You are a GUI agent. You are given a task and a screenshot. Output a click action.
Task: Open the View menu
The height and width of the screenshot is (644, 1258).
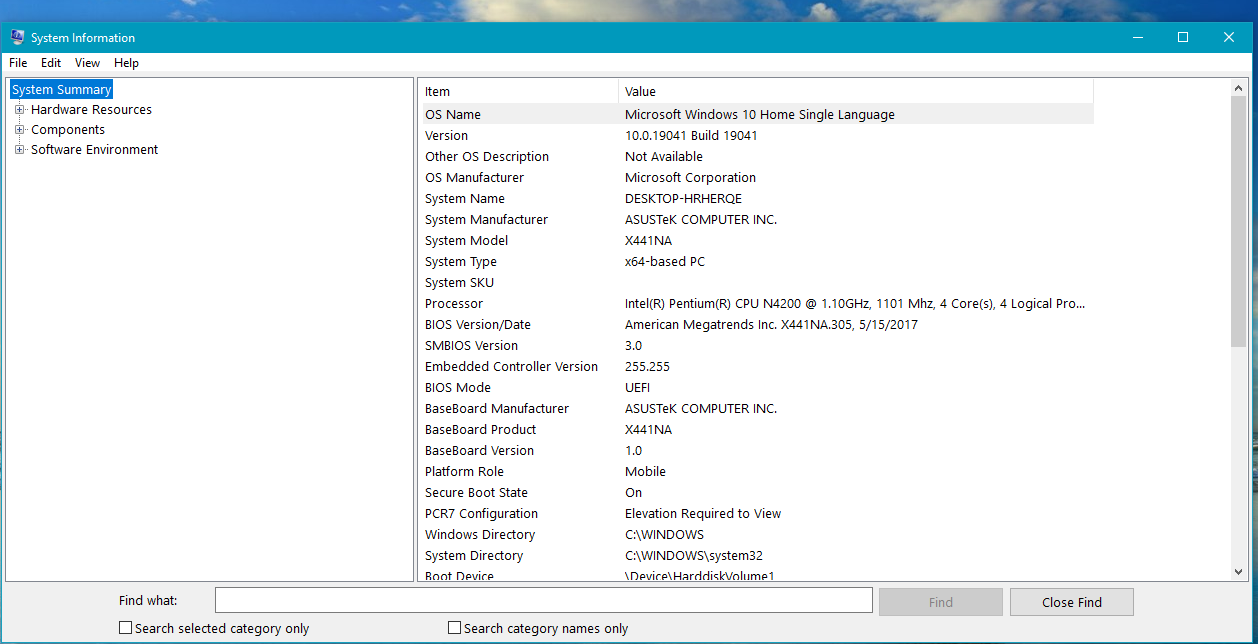coord(88,63)
